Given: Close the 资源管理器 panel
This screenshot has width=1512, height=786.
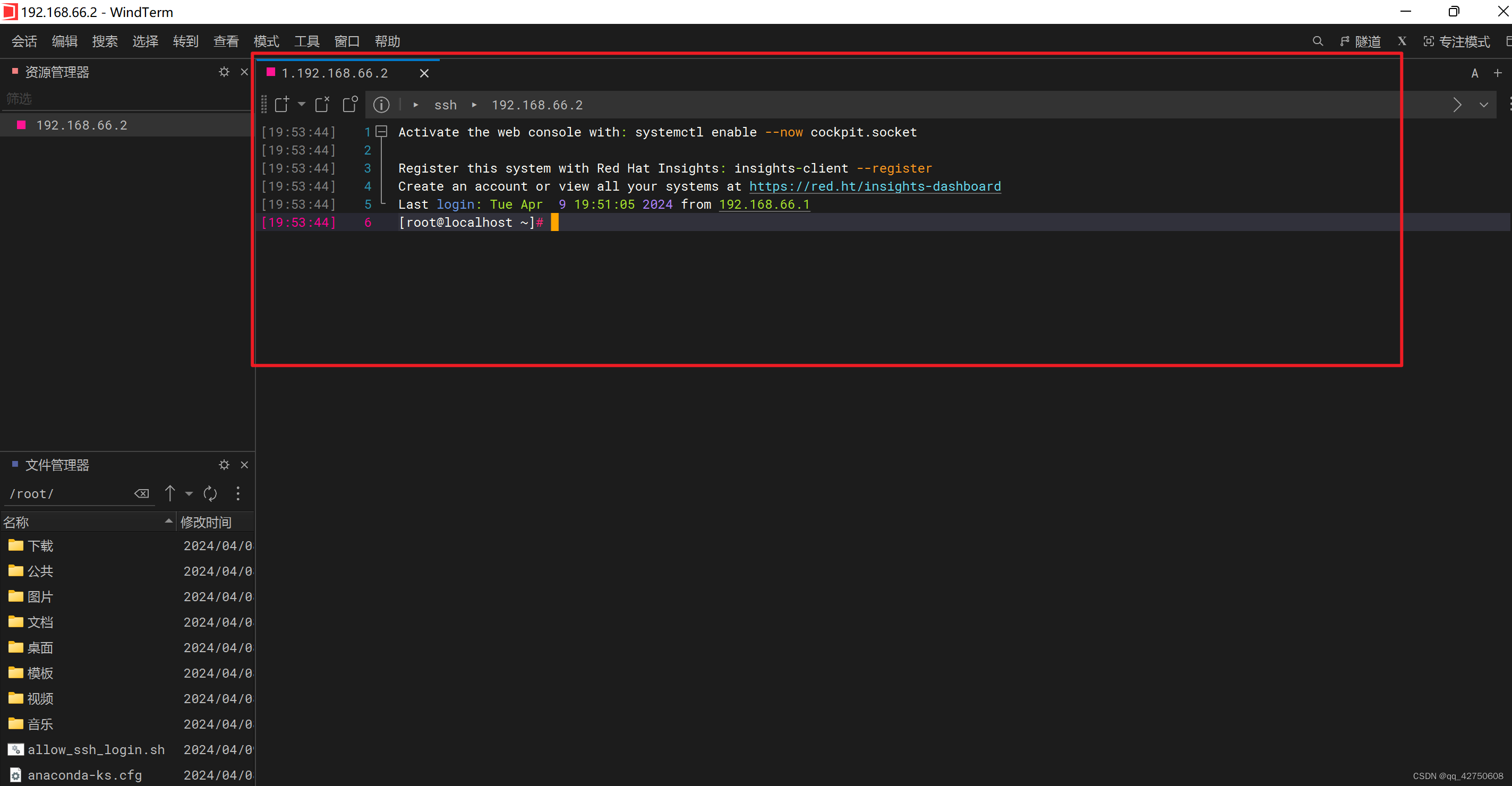Looking at the screenshot, I should pyautogui.click(x=244, y=72).
